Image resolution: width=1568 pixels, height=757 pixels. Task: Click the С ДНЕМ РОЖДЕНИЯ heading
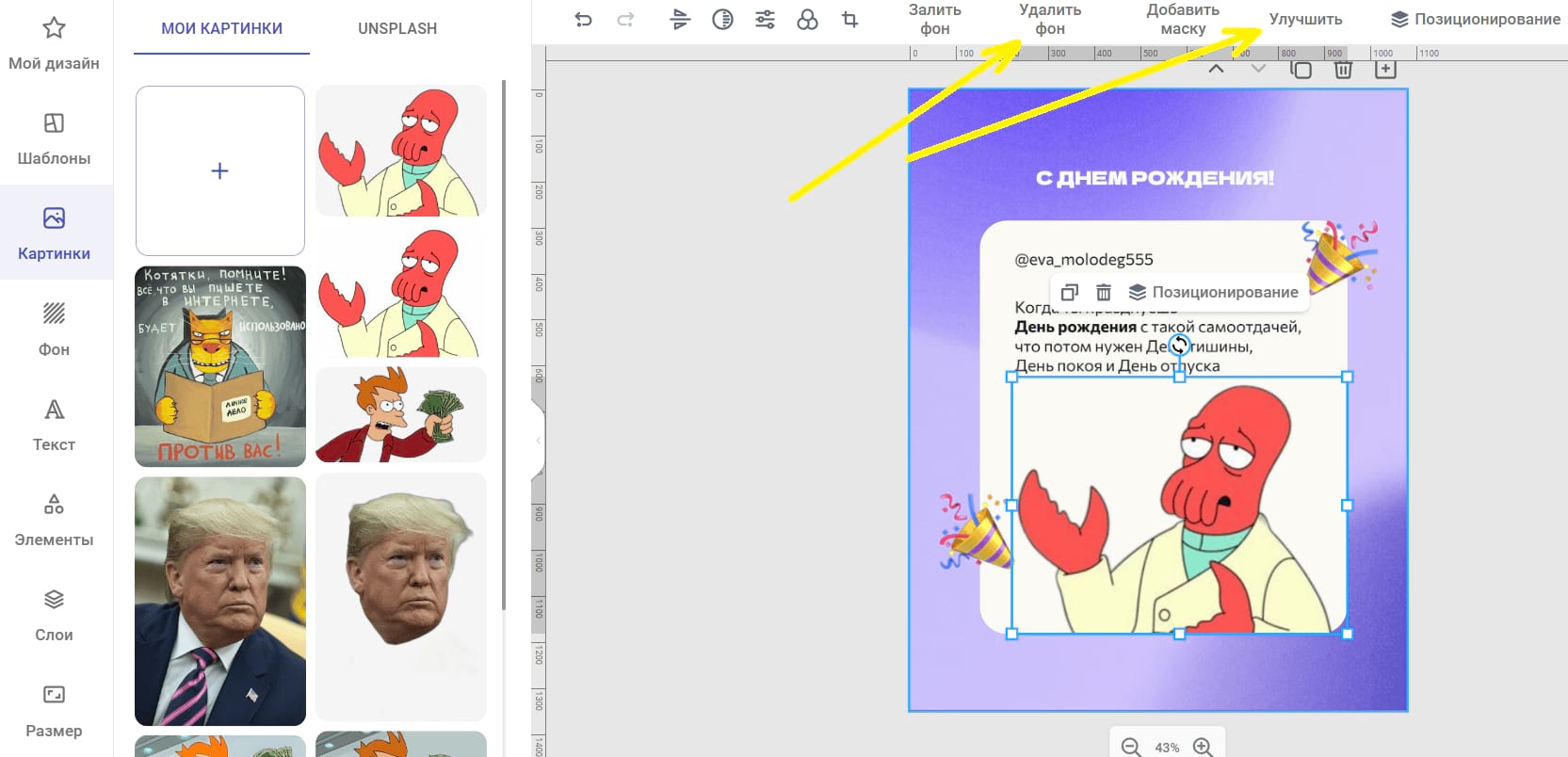[x=1155, y=178]
